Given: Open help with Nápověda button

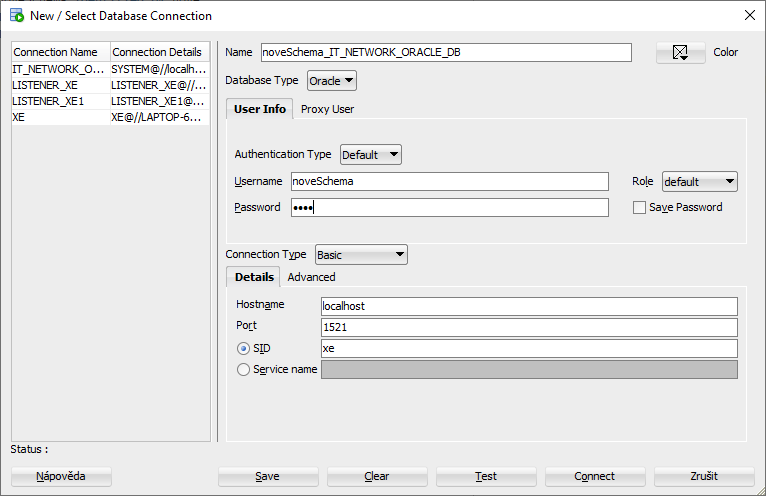Looking at the screenshot, I should tap(61, 476).
